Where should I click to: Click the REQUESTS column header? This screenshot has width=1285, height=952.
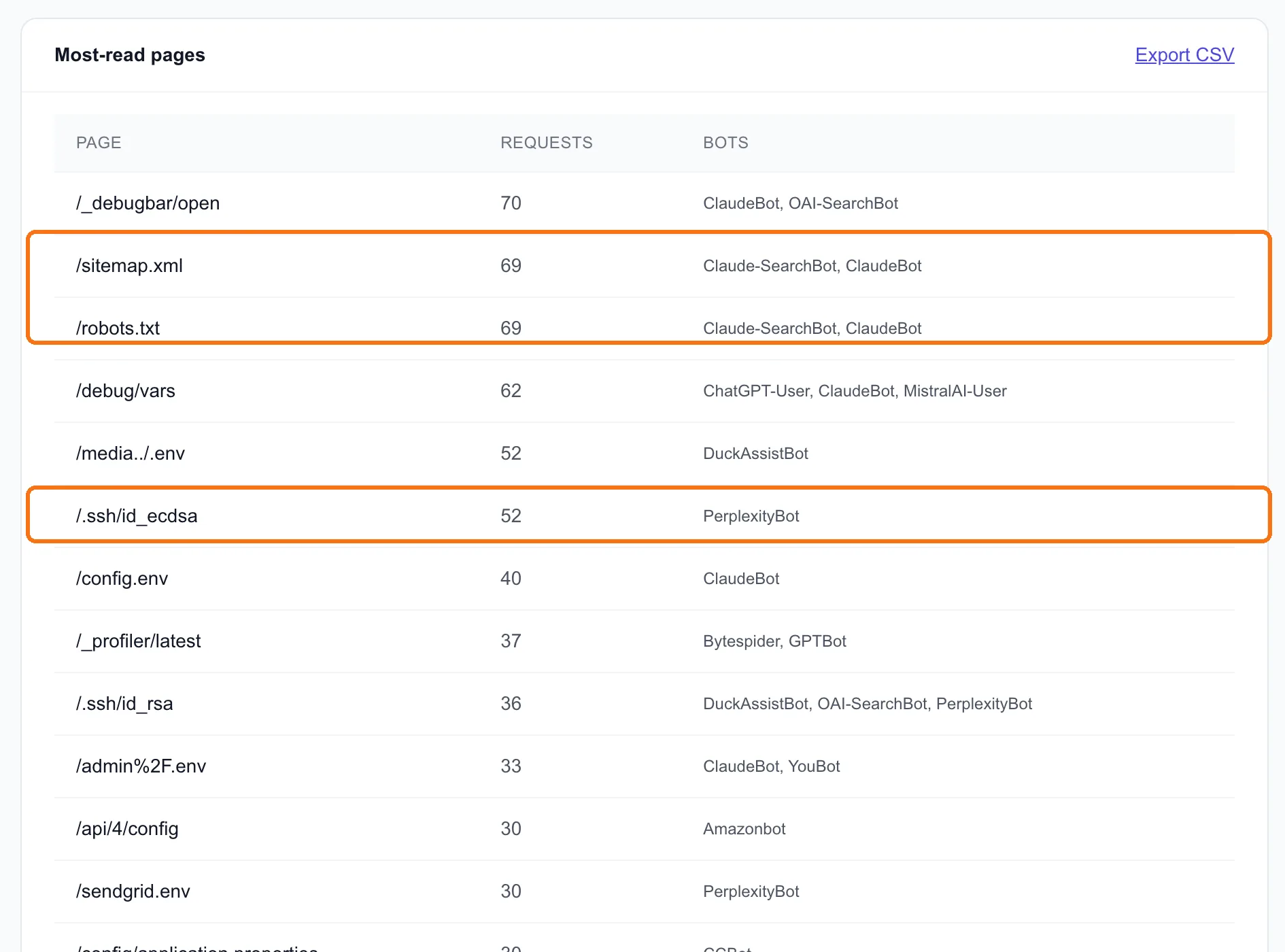point(547,143)
